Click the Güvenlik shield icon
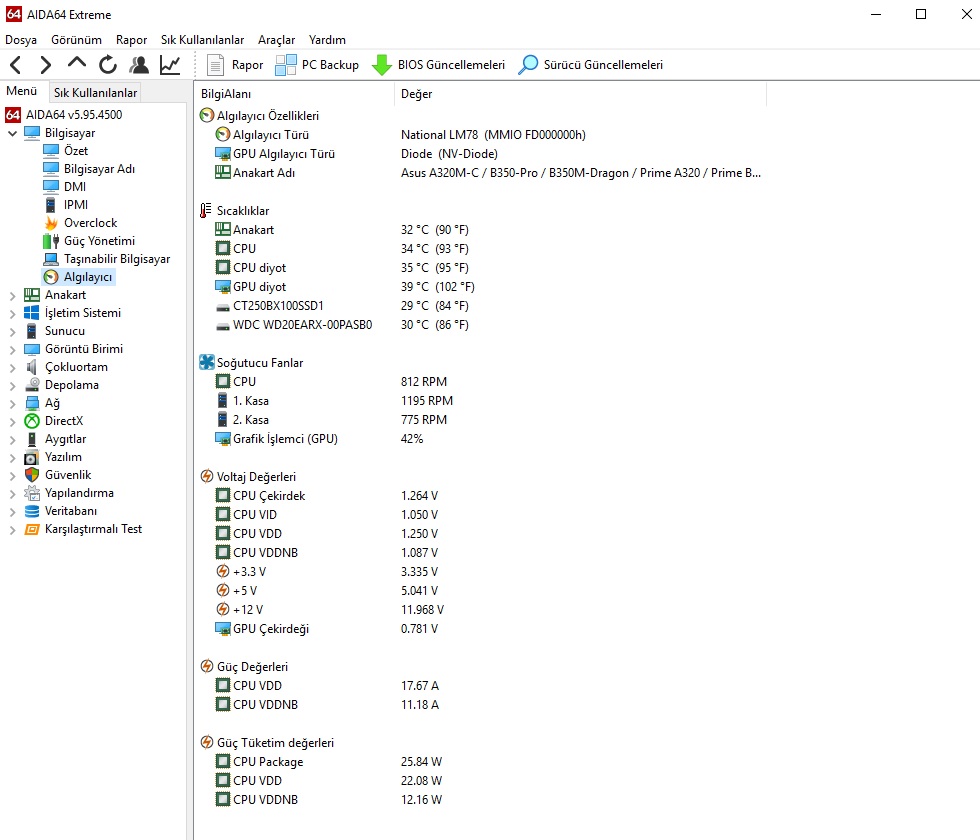Viewport: 980px width, 840px height. (x=32, y=475)
